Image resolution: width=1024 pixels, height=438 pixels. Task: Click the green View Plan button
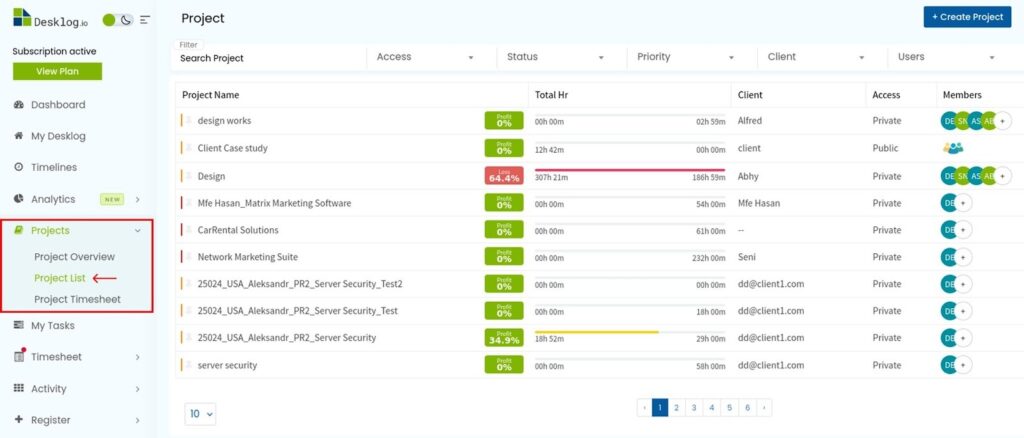57,71
